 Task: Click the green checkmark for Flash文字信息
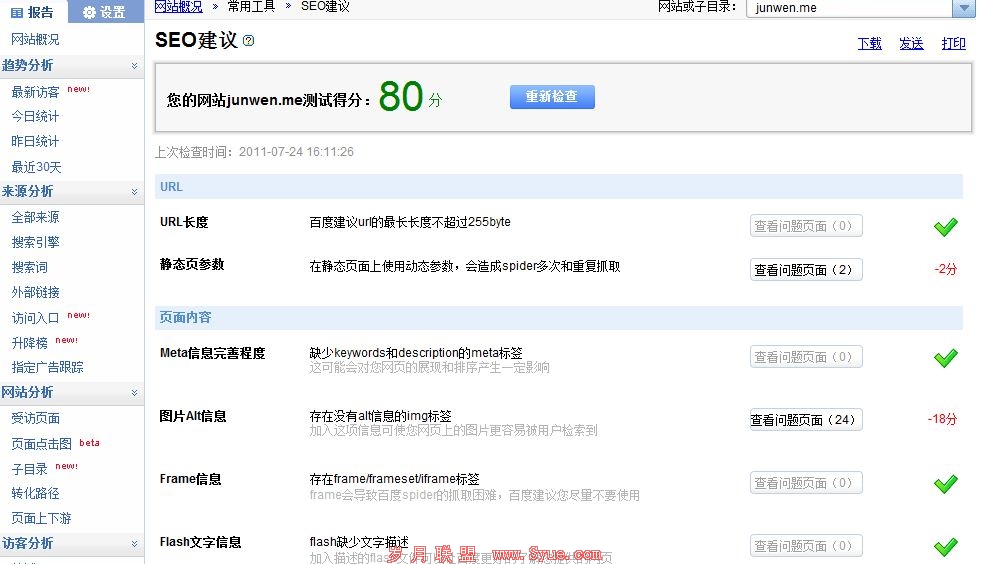pos(945,547)
